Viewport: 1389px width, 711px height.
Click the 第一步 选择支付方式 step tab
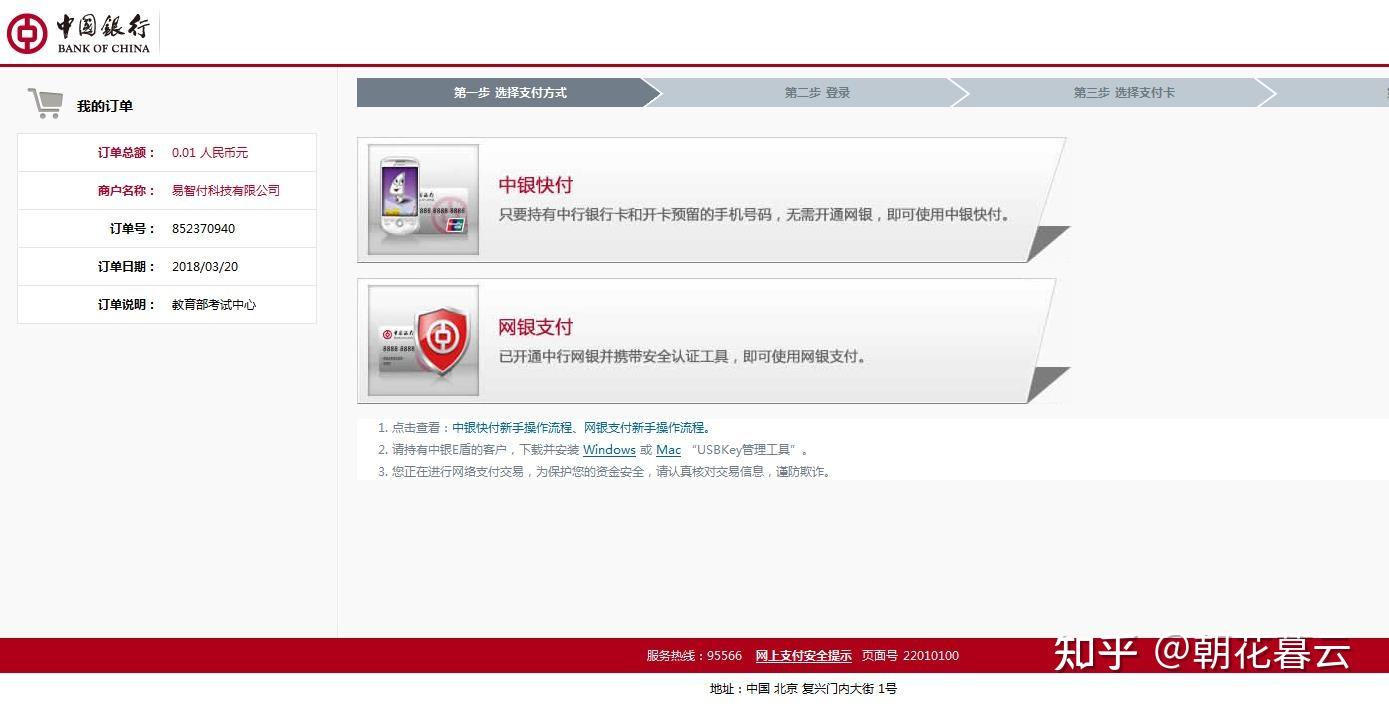pos(509,93)
